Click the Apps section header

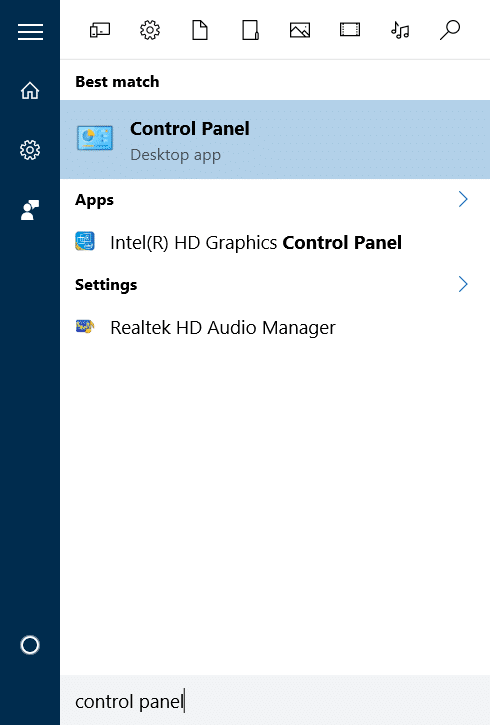[94, 200]
